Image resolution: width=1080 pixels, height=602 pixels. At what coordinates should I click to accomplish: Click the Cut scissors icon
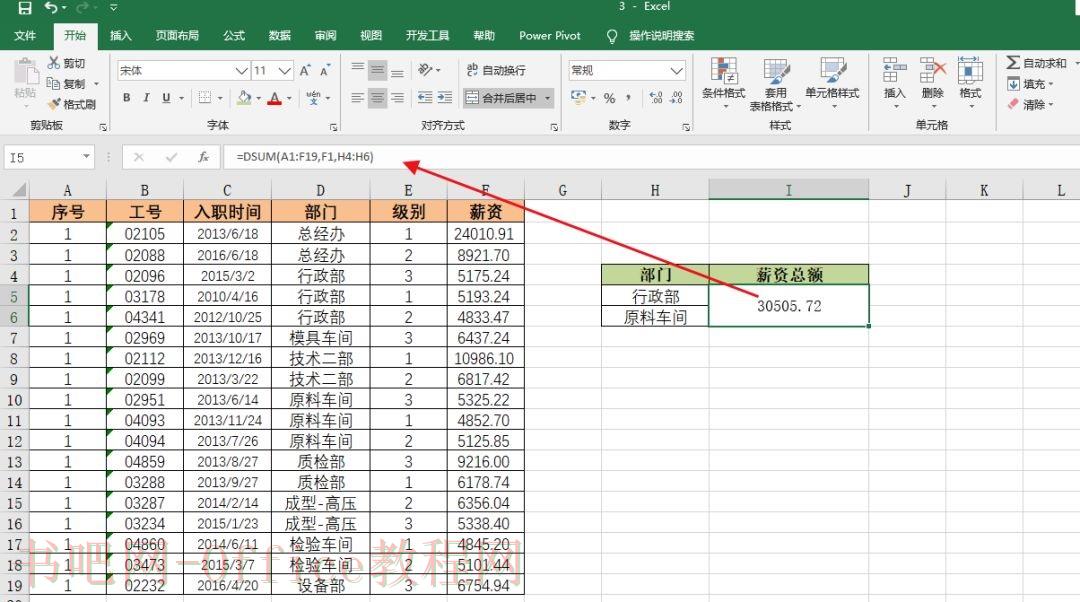[54, 63]
